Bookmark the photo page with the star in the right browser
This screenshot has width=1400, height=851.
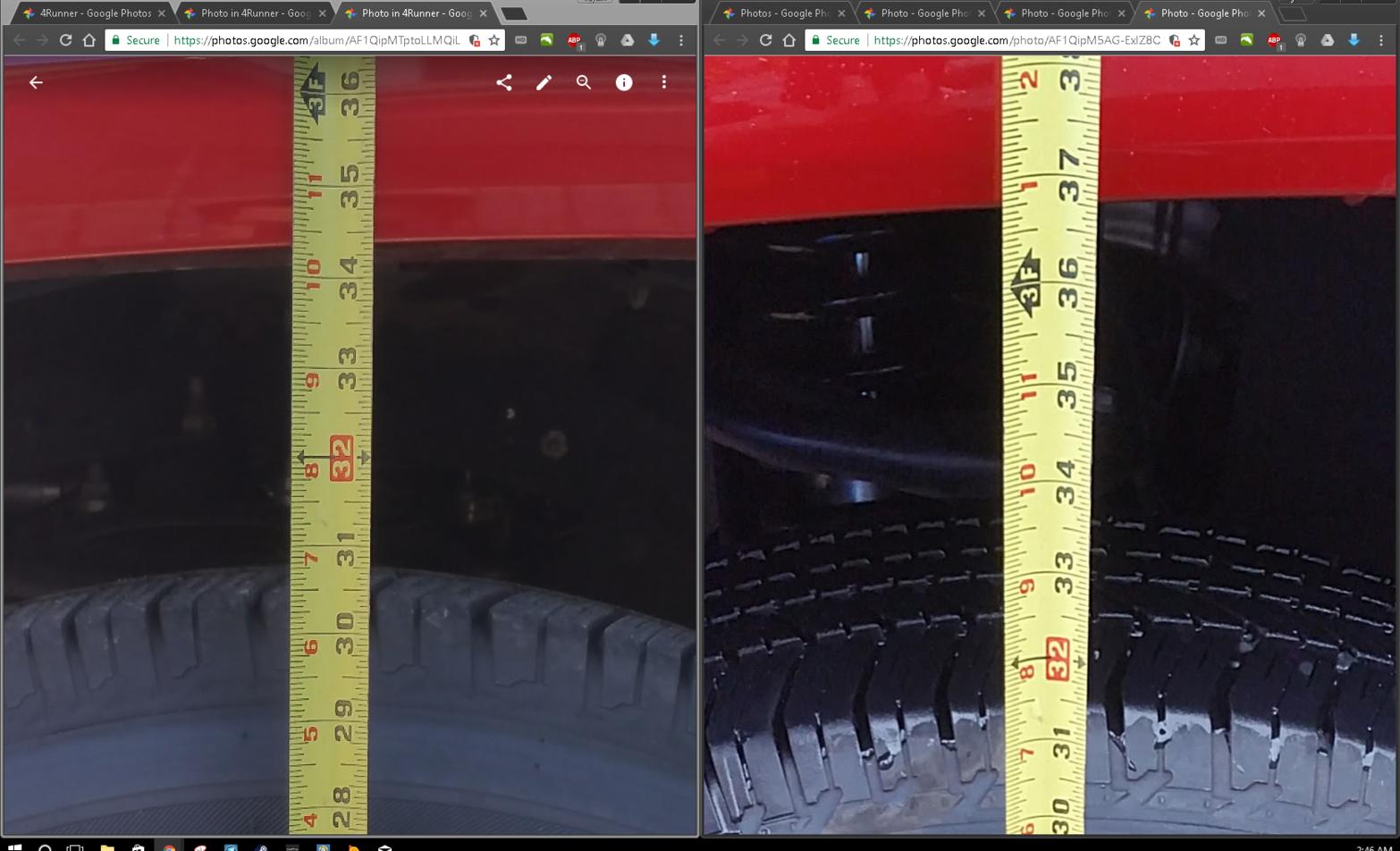tap(1193, 40)
